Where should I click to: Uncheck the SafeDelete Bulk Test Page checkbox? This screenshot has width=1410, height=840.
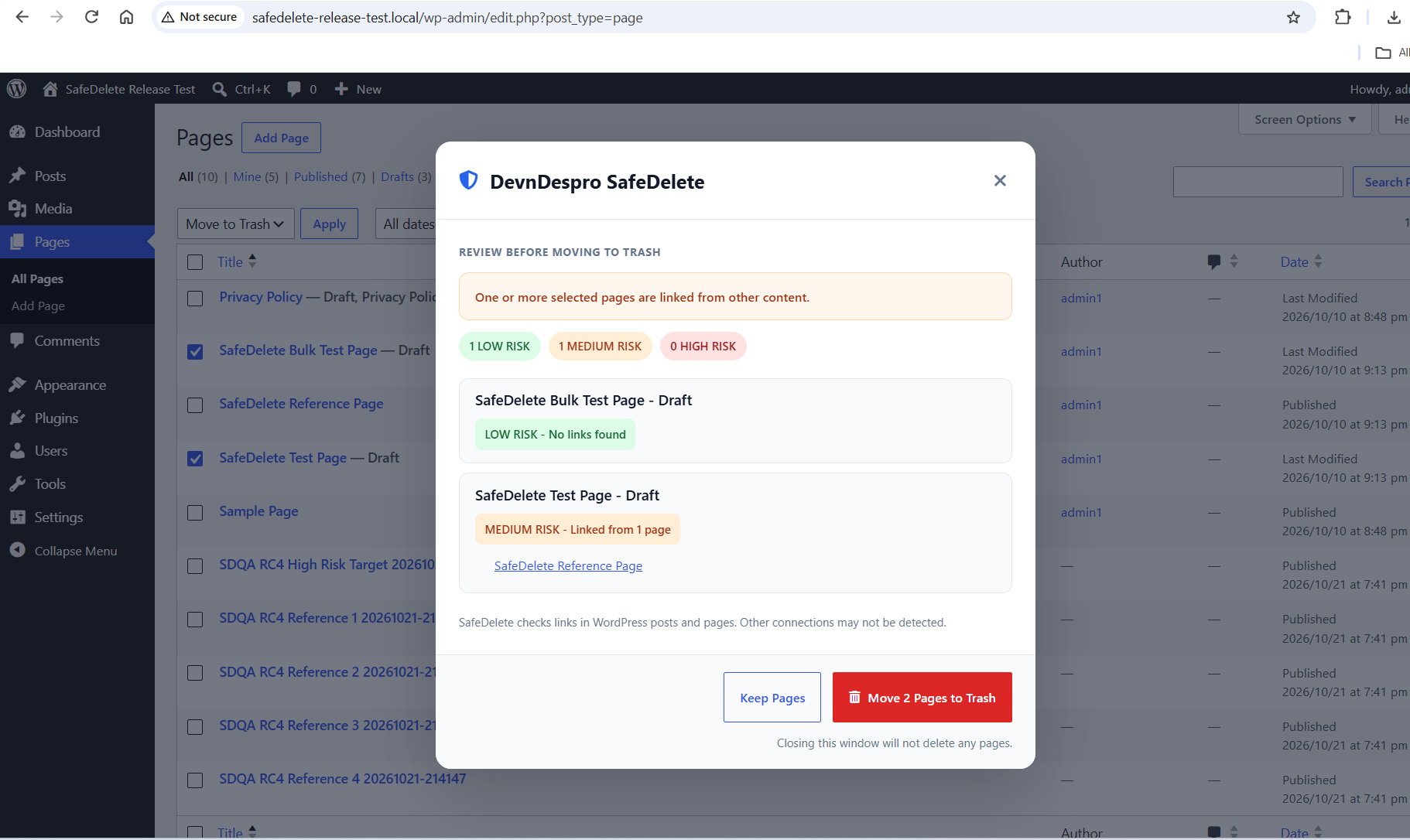point(195,352)
